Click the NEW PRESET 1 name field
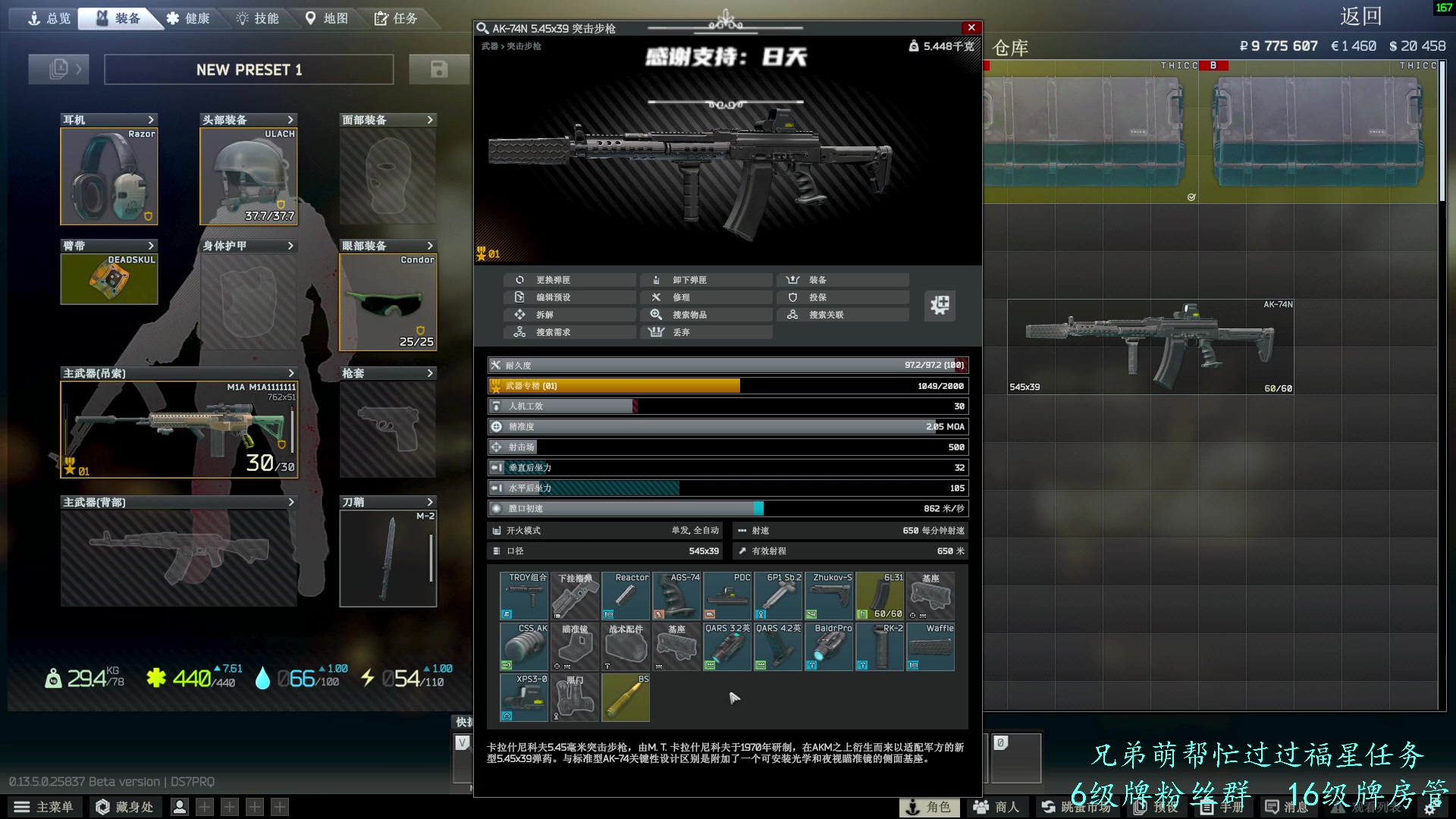 (x=249, y=70)
